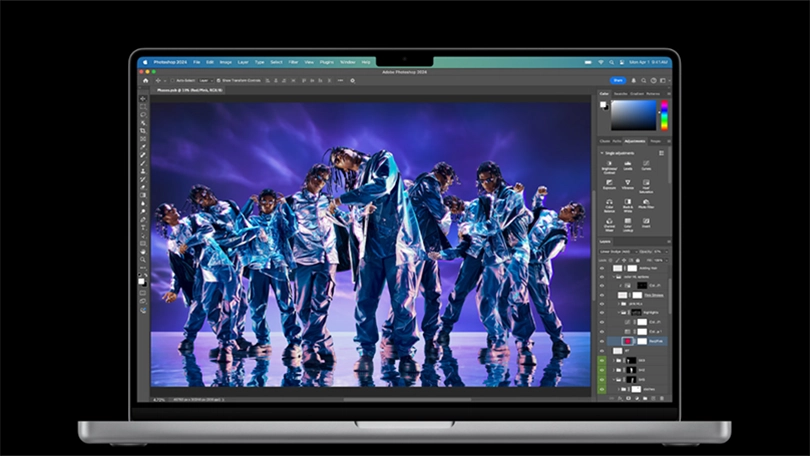Click the blue Share button
This screenshot has width=810, height=456.
618,80
